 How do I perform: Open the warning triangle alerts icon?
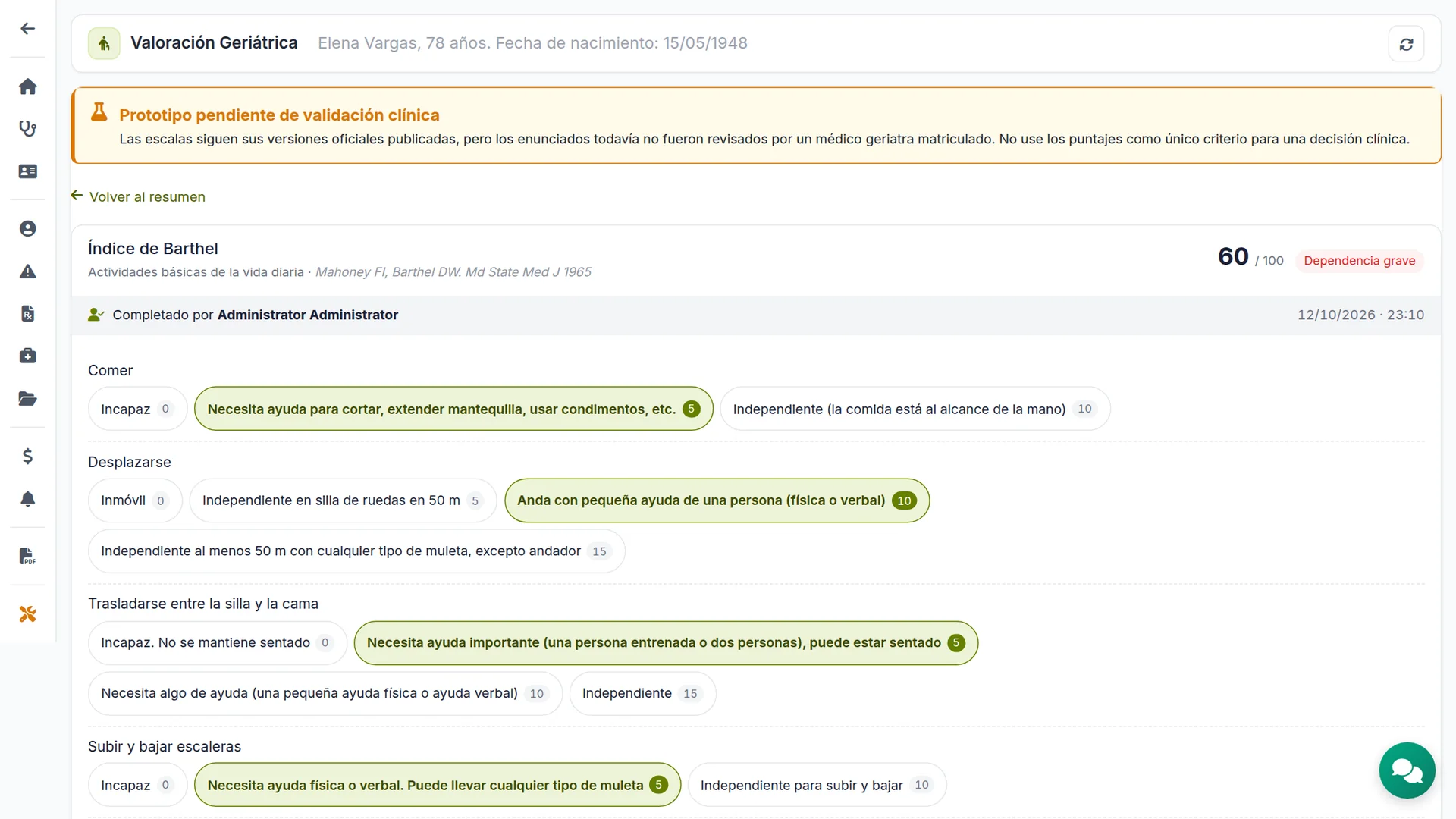tap(28, 271)
